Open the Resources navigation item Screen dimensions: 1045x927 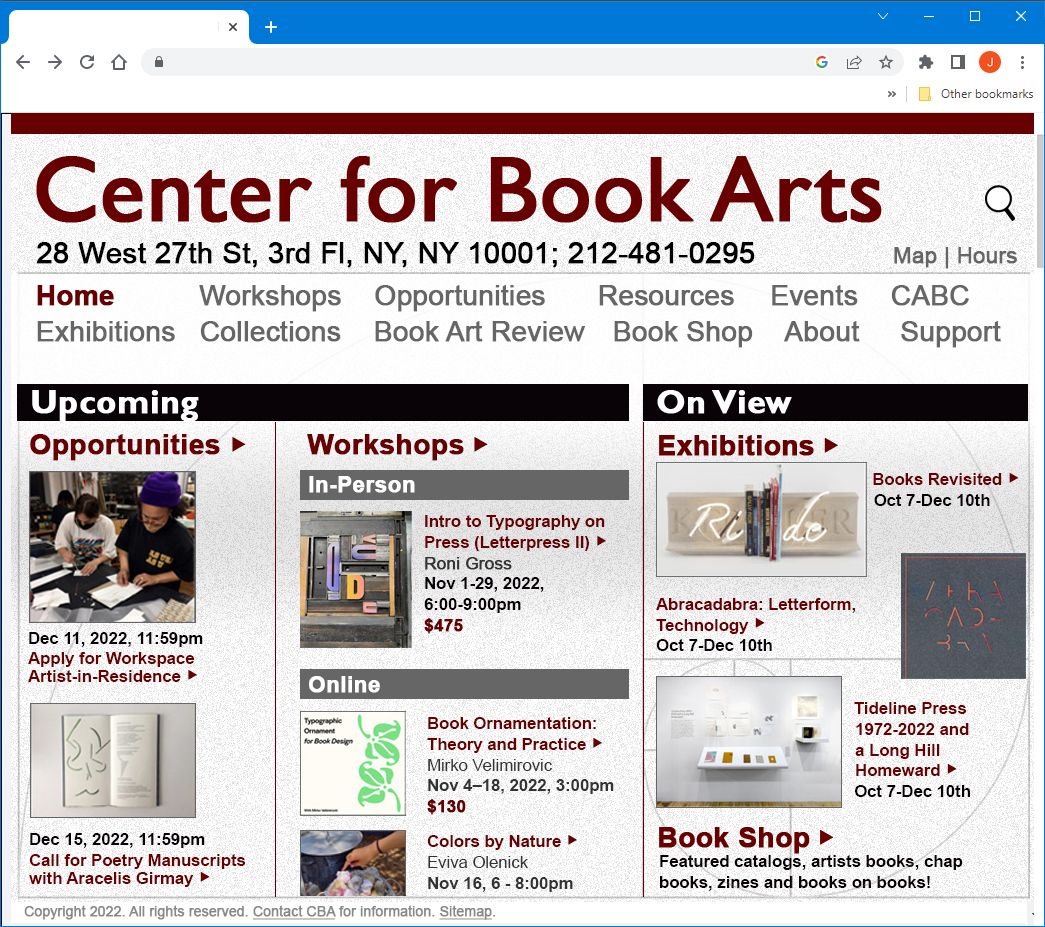tap(666, 296)
